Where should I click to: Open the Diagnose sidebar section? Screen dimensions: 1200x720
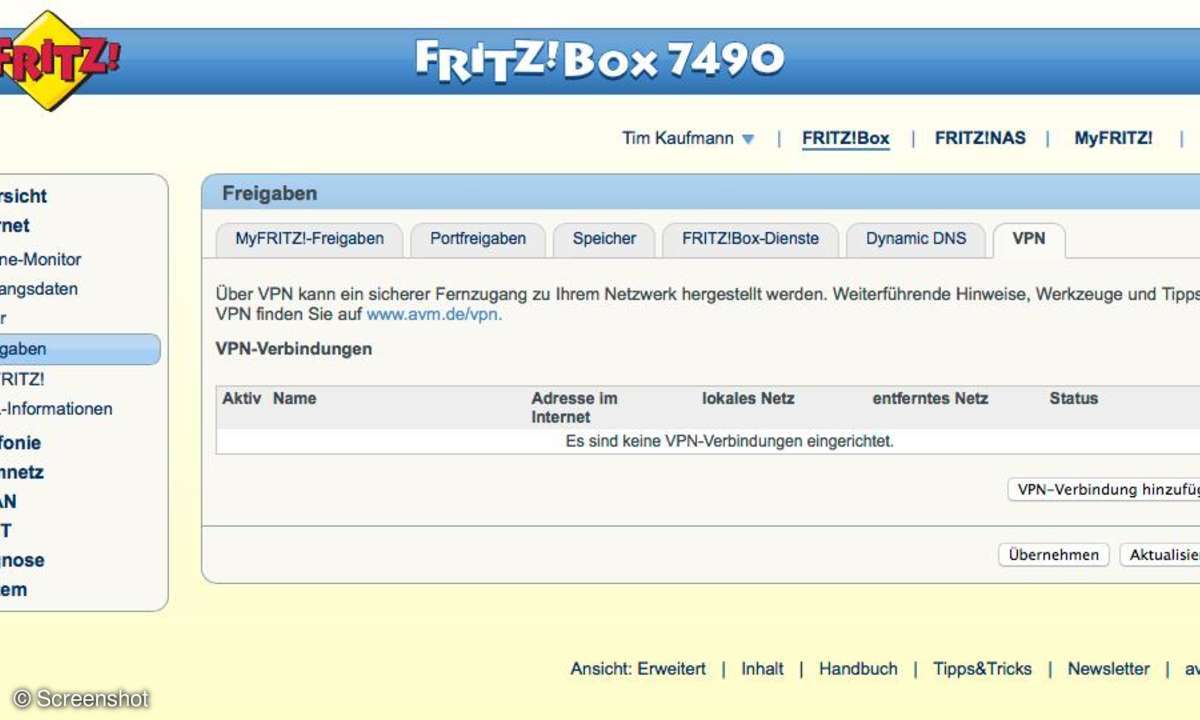[22, 560]
